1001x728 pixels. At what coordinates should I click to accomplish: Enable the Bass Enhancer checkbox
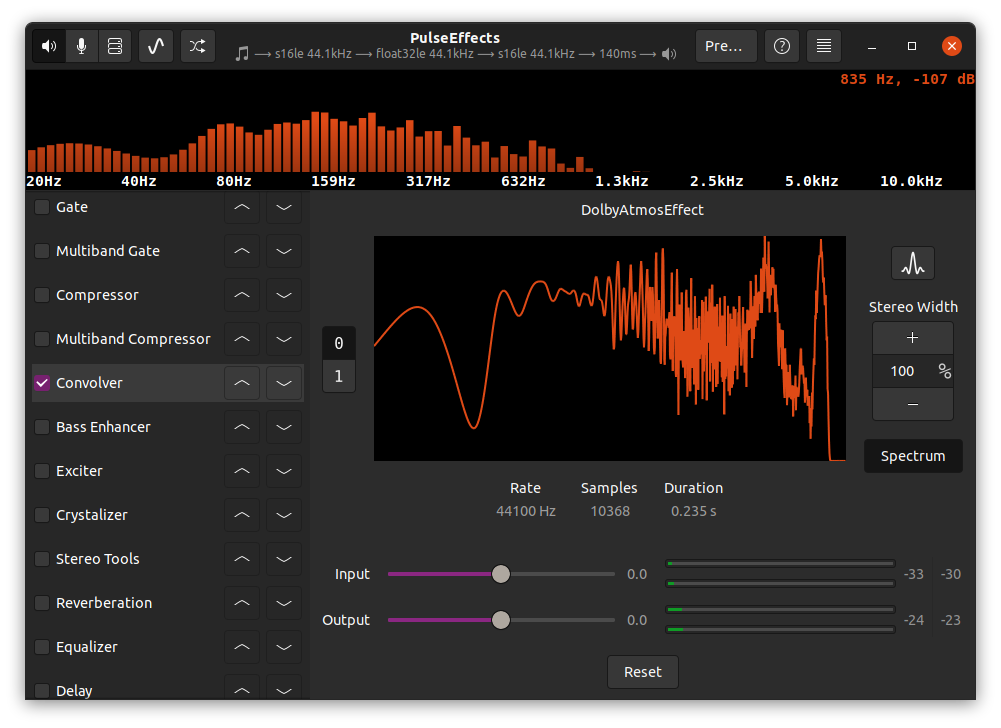click(42, 427)
